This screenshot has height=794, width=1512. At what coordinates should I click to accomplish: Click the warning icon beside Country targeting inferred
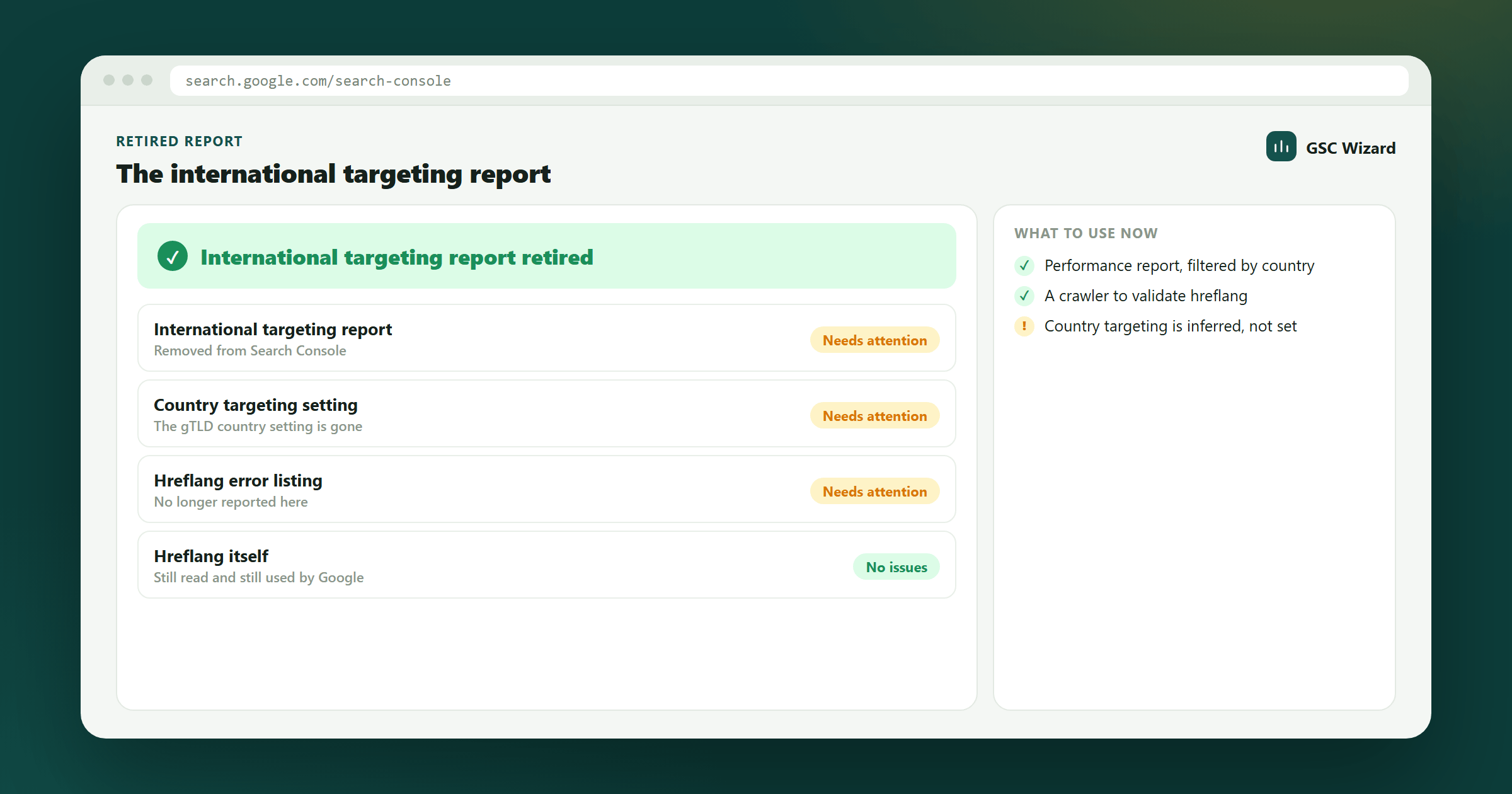click(x=1024, y=326)
